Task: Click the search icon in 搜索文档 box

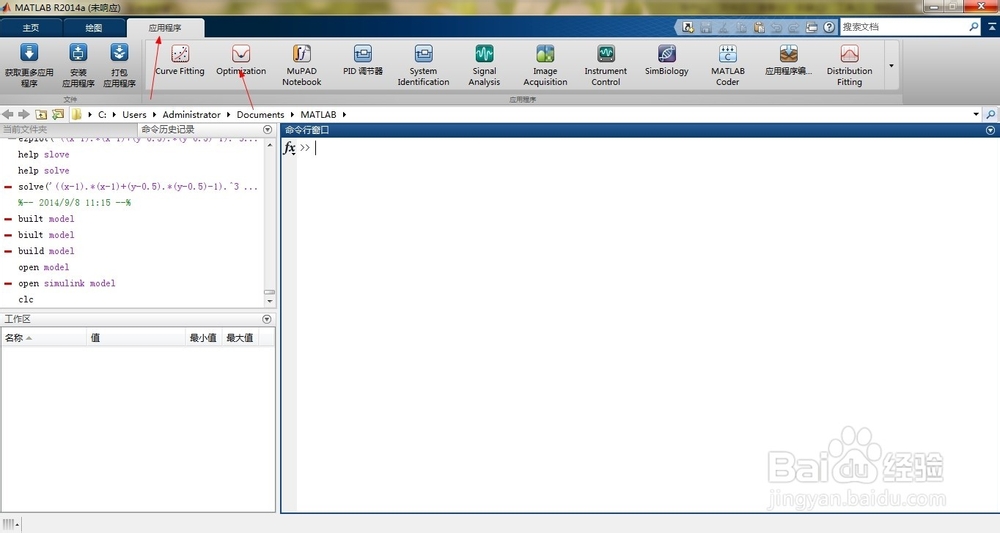Action: pyautogui.click(x=973, y=27)
